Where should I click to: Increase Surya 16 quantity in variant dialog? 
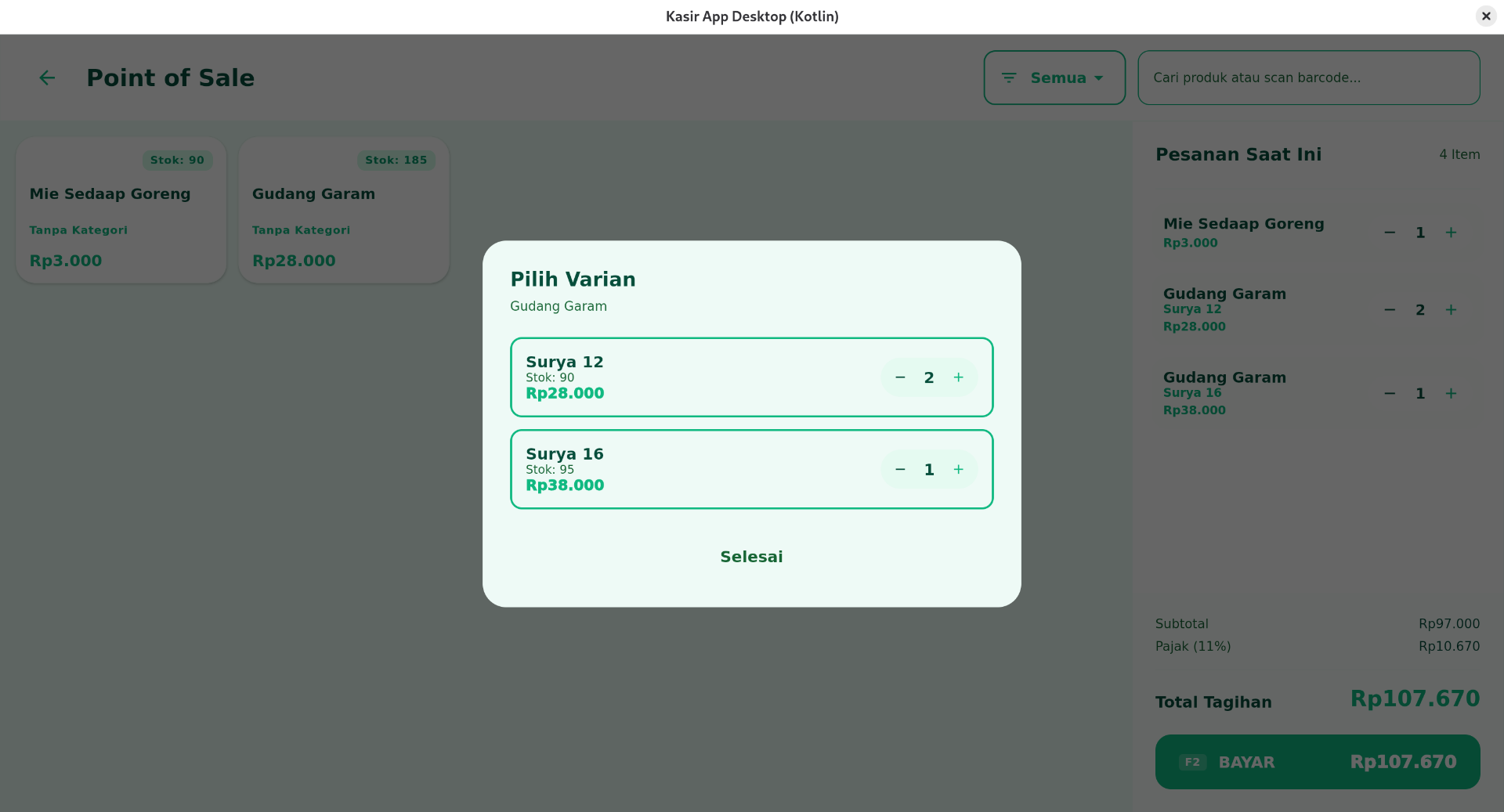coord(958,470)
